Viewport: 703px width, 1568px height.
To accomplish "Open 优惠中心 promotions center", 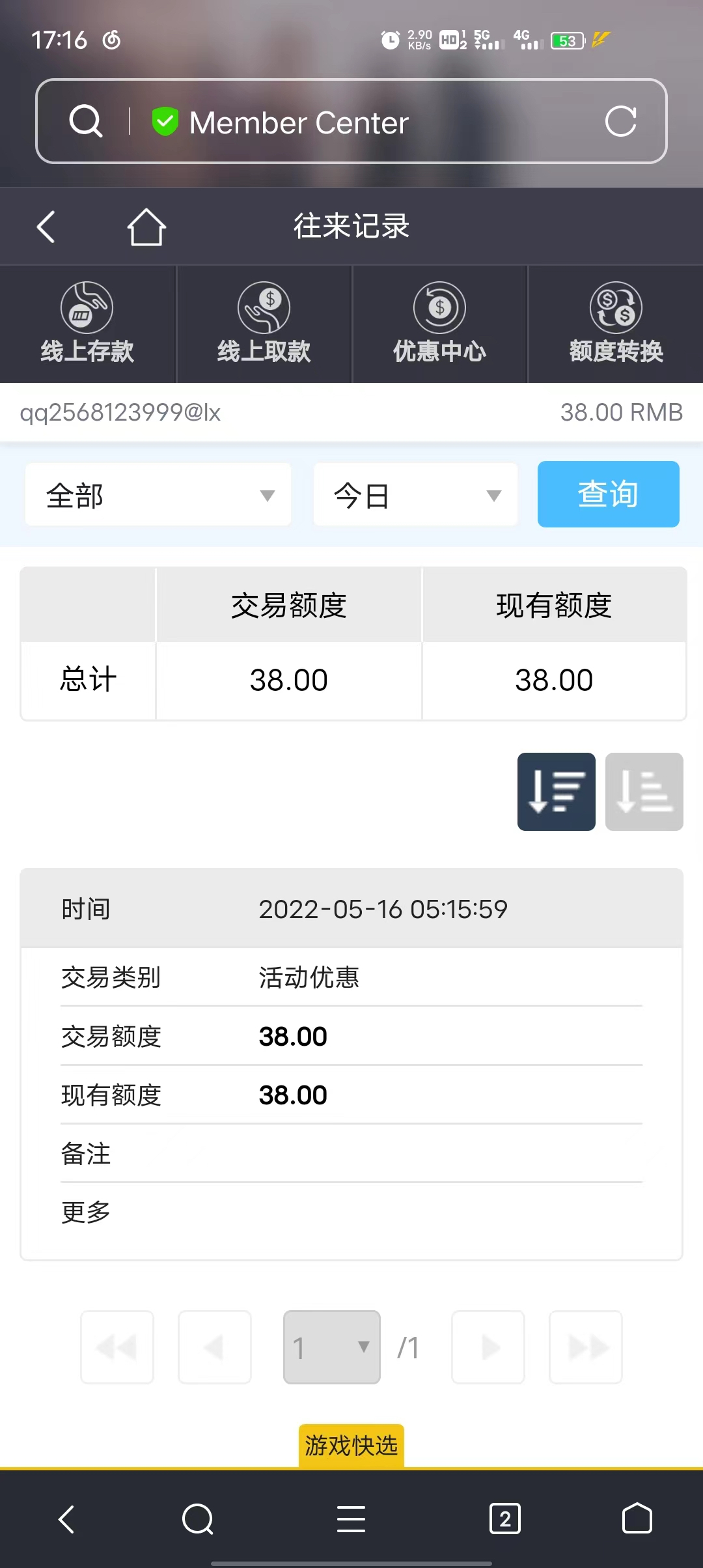I will click(x=439, y=324).
